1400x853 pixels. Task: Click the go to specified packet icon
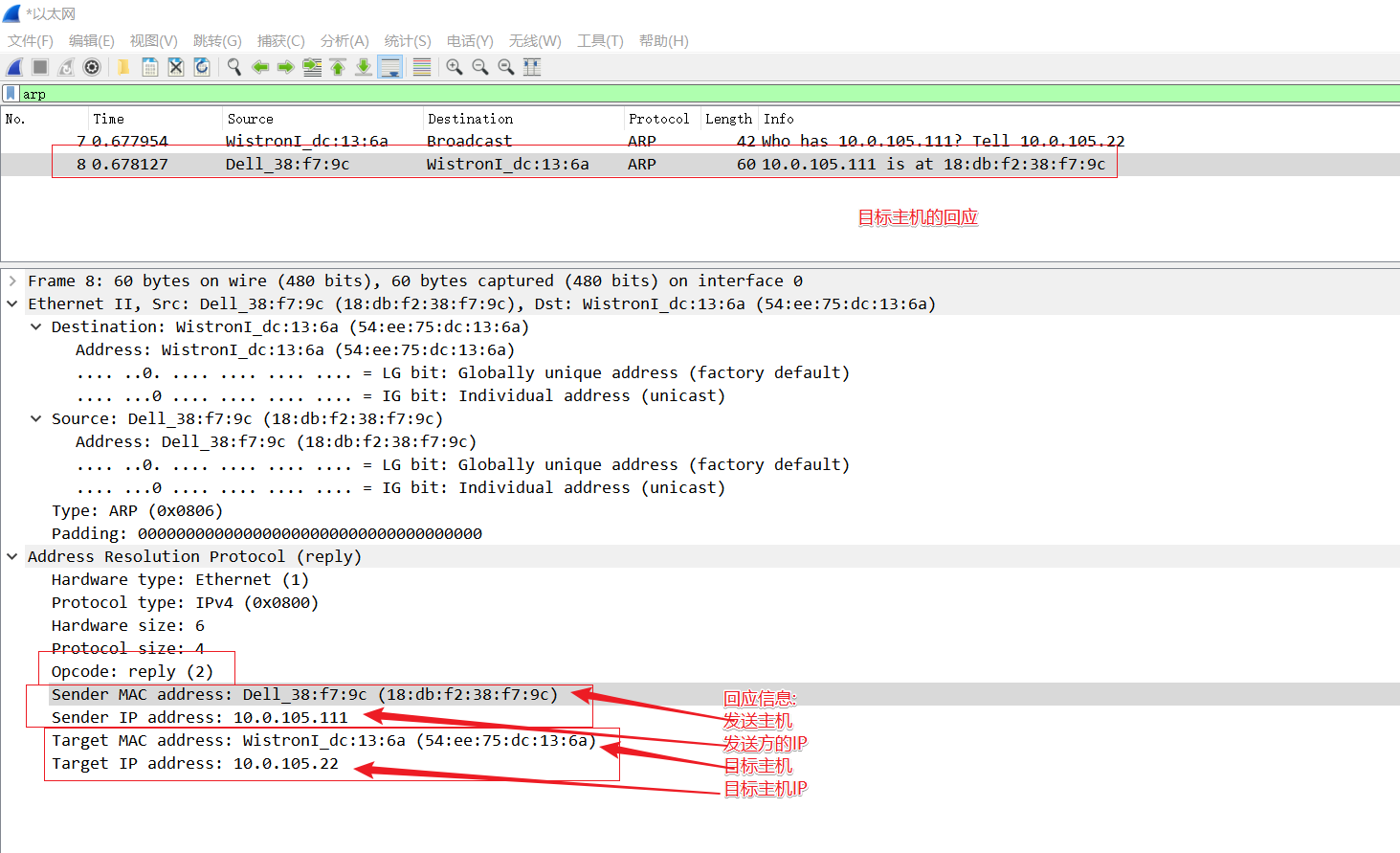click(312, 67)
